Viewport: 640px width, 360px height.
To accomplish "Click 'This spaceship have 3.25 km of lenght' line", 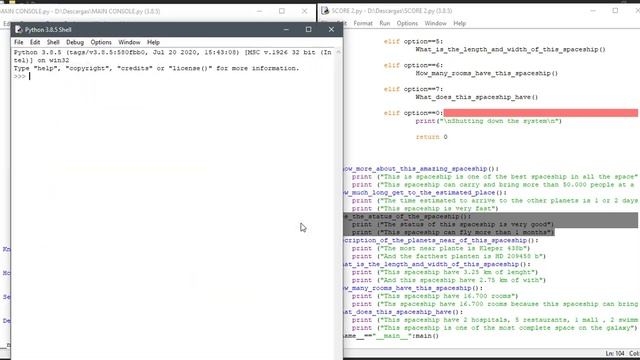I will point(445,272).
